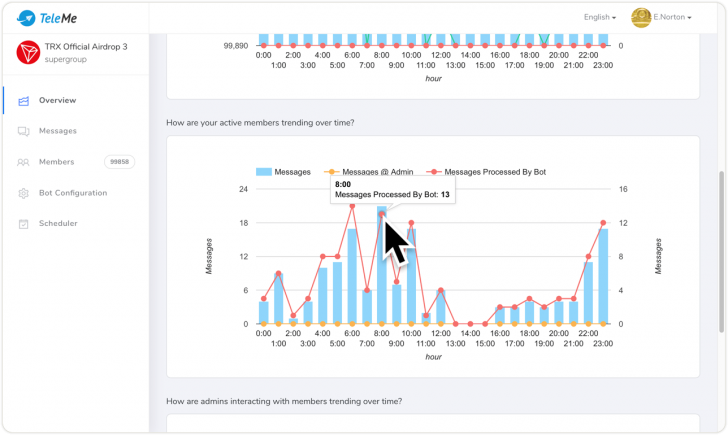Click the E.Norton profile avatar
This screenshot has width=728, height=435.
(x=641, y=17)
